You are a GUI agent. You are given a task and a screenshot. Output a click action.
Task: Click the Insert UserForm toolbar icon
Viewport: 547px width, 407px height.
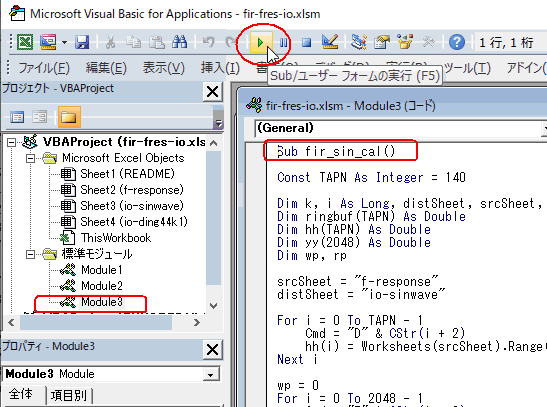tap(48, 42)
